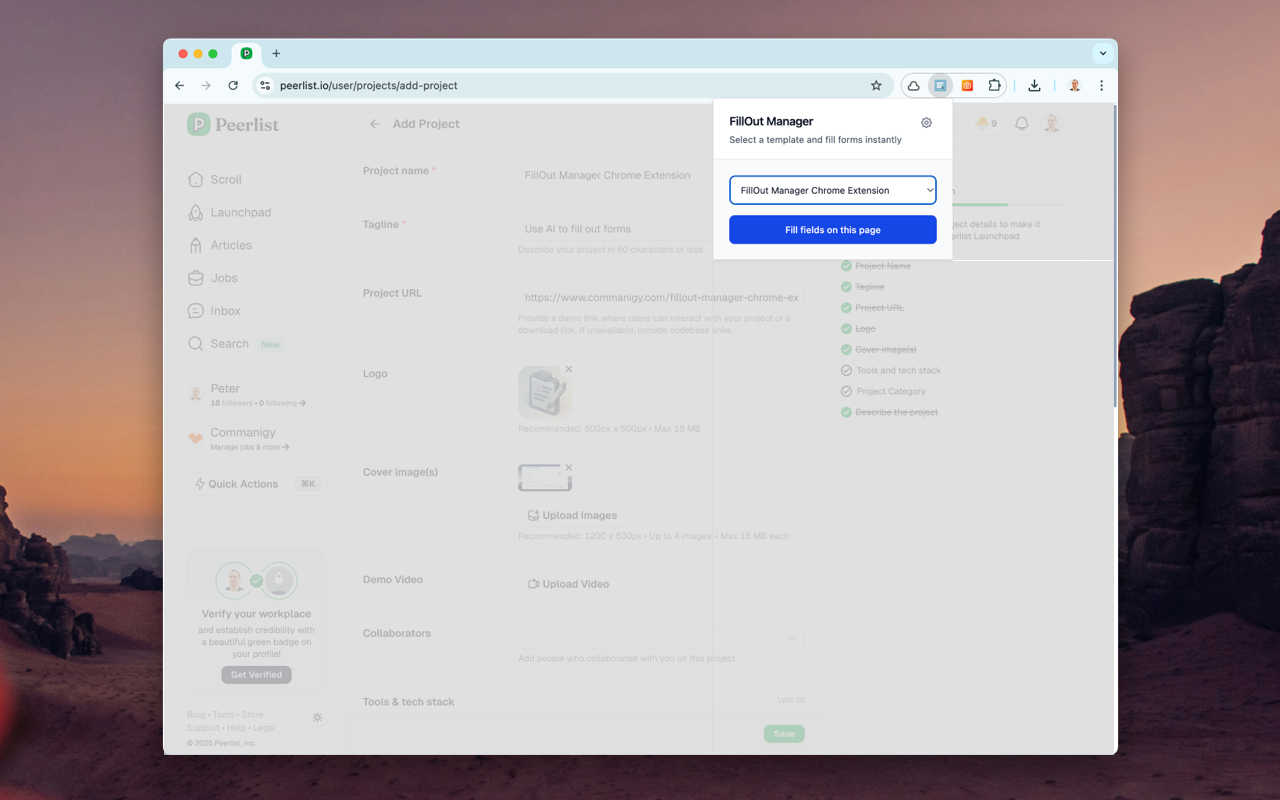Image resolution: width=1280 pixels, height=800 pixels.
Task: Click the project completion progress bar
Action: pos(1008,204)
